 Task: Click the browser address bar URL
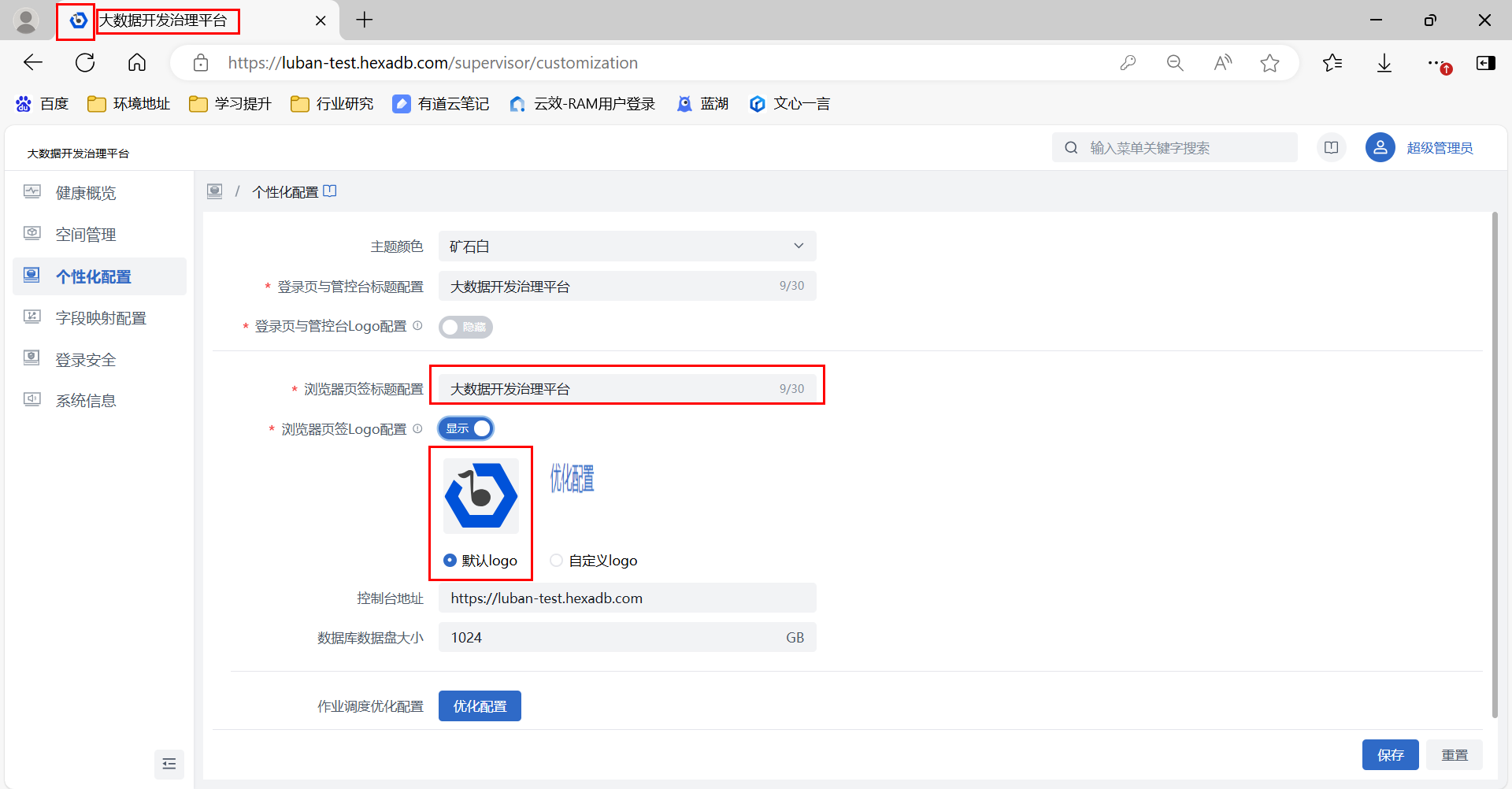coord(432,63)
